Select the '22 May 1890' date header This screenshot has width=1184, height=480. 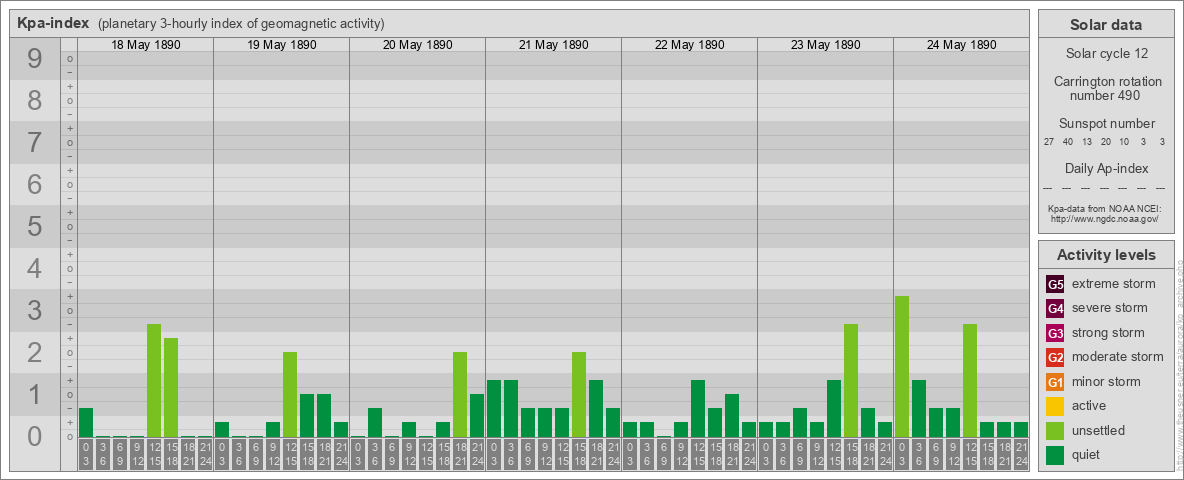point(689,45)
